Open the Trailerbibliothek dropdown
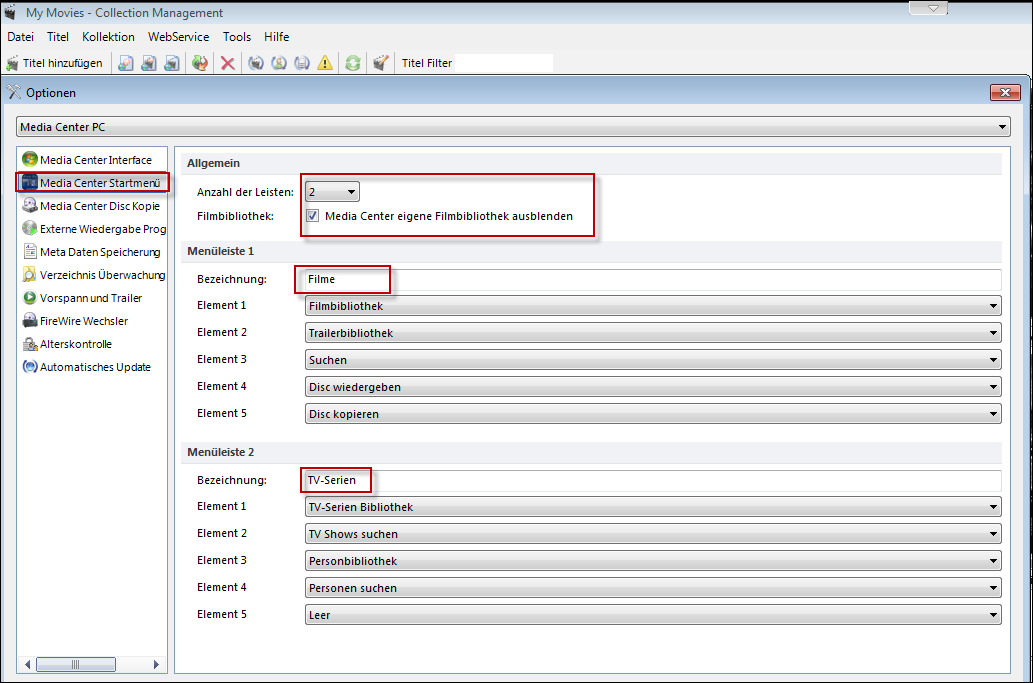The width and height of the screenshot is (1033, 683). click(x=653, y=333)
